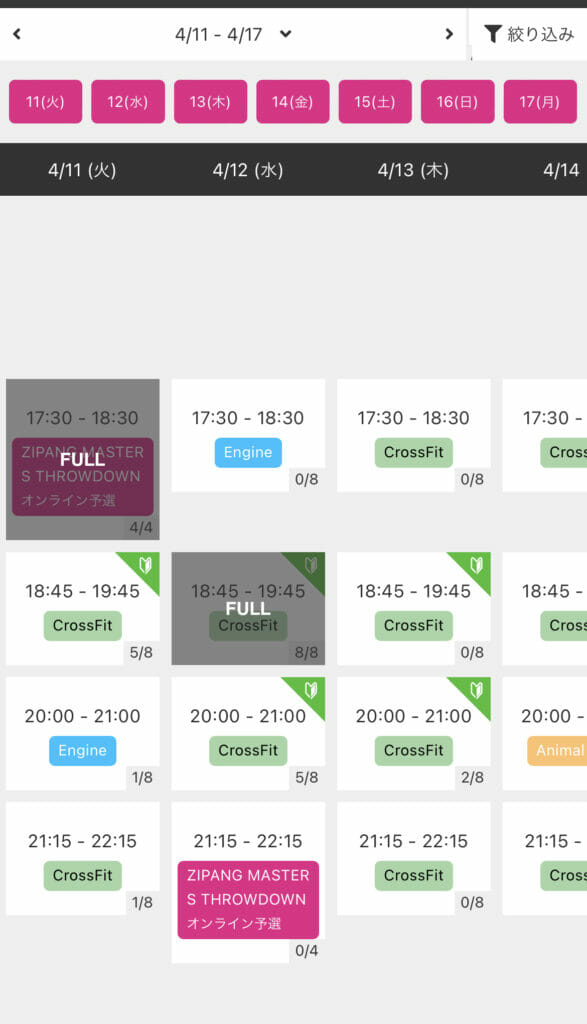Open the 絞り込み filter funnel icon
This screenshot has height=1024, width=587.
pos(493,33)
